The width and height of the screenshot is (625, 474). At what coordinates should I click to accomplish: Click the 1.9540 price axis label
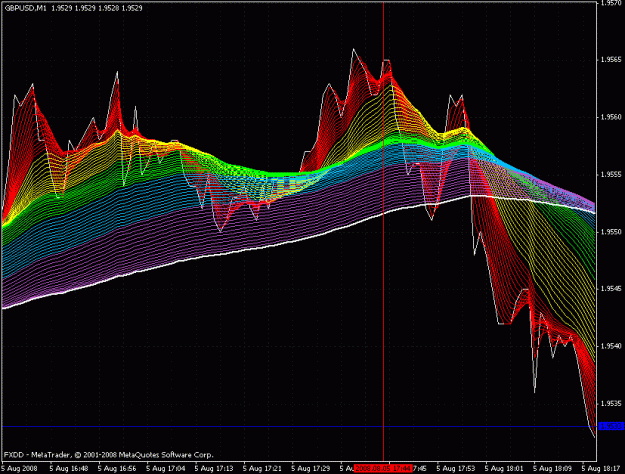coord(611,346)
